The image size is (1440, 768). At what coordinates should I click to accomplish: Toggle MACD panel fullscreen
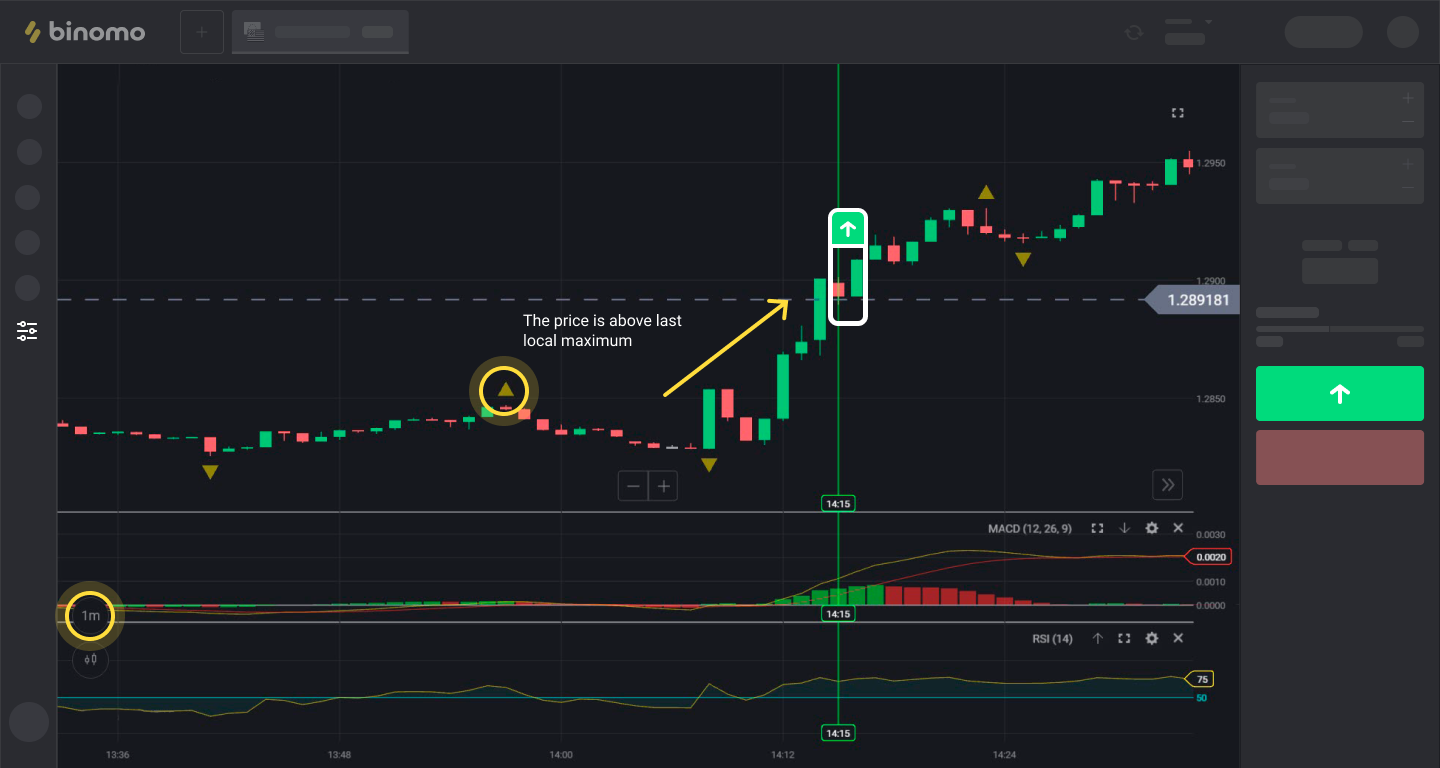tap(1097, 528)
